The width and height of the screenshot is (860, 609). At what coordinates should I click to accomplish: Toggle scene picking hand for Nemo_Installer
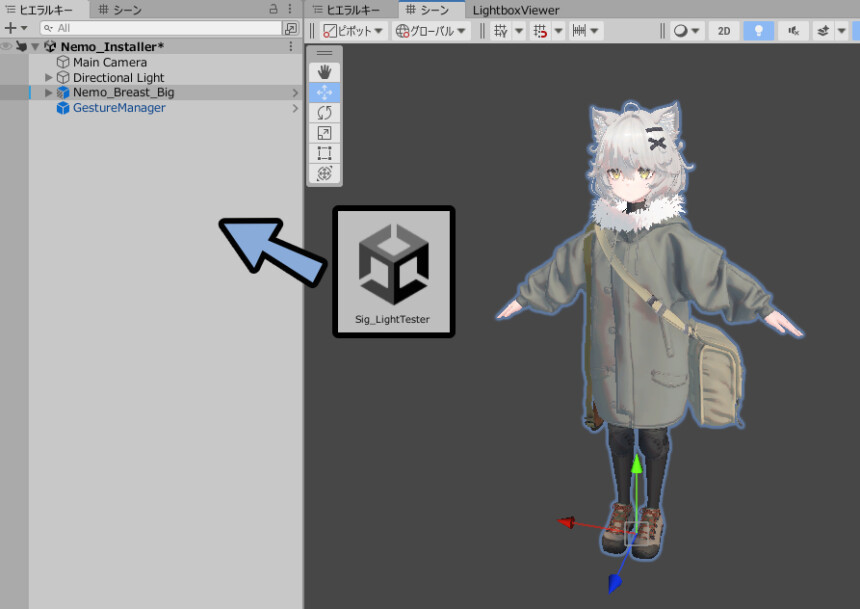pyautogui.click(x=21, y=47)
